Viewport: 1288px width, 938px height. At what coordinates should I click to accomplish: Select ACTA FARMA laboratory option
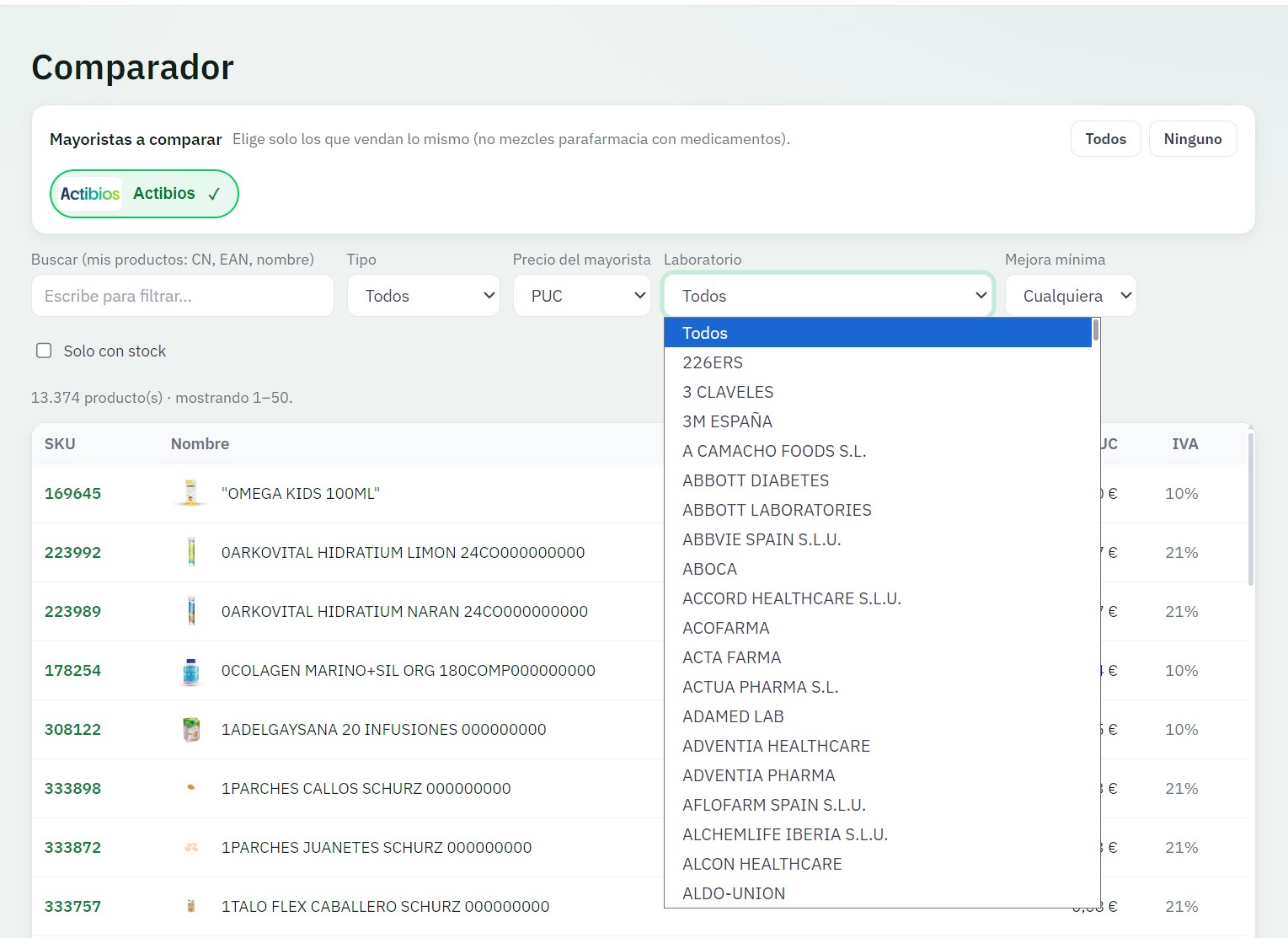[878, 657]
